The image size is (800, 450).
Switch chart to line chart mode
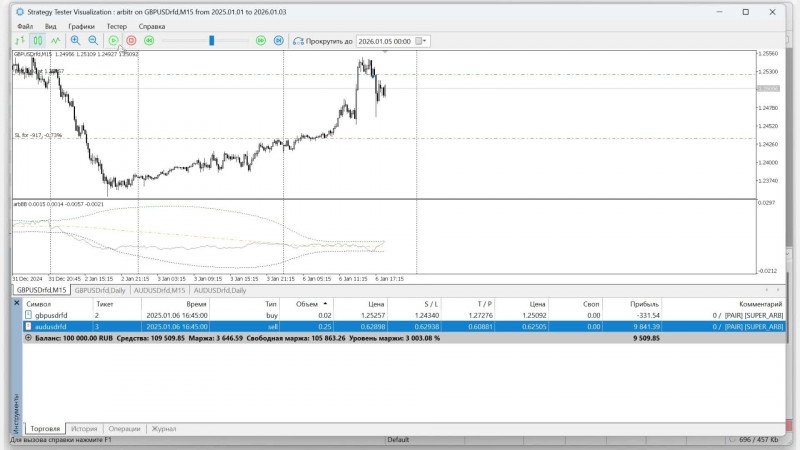[56, 40]
